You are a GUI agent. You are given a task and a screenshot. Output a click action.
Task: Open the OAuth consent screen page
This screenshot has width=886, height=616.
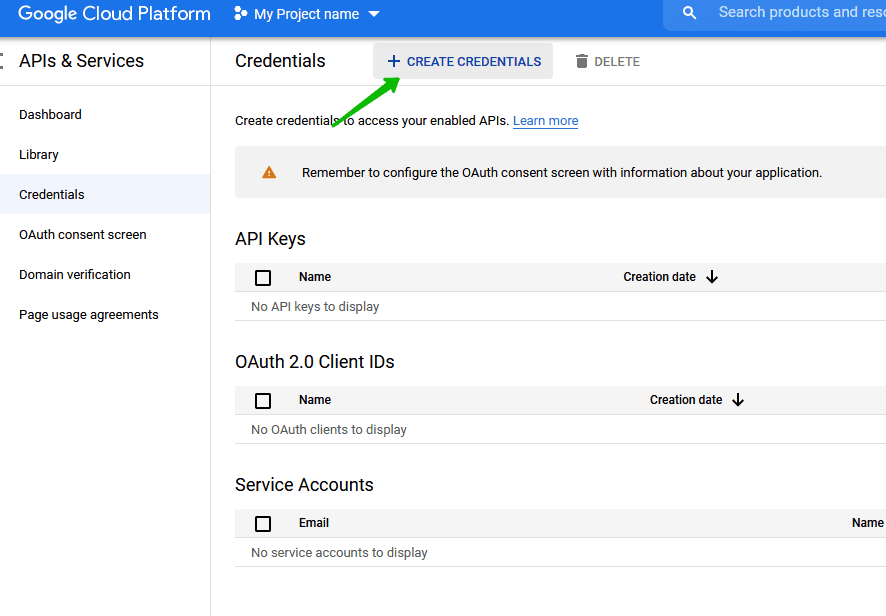[83, 235]
